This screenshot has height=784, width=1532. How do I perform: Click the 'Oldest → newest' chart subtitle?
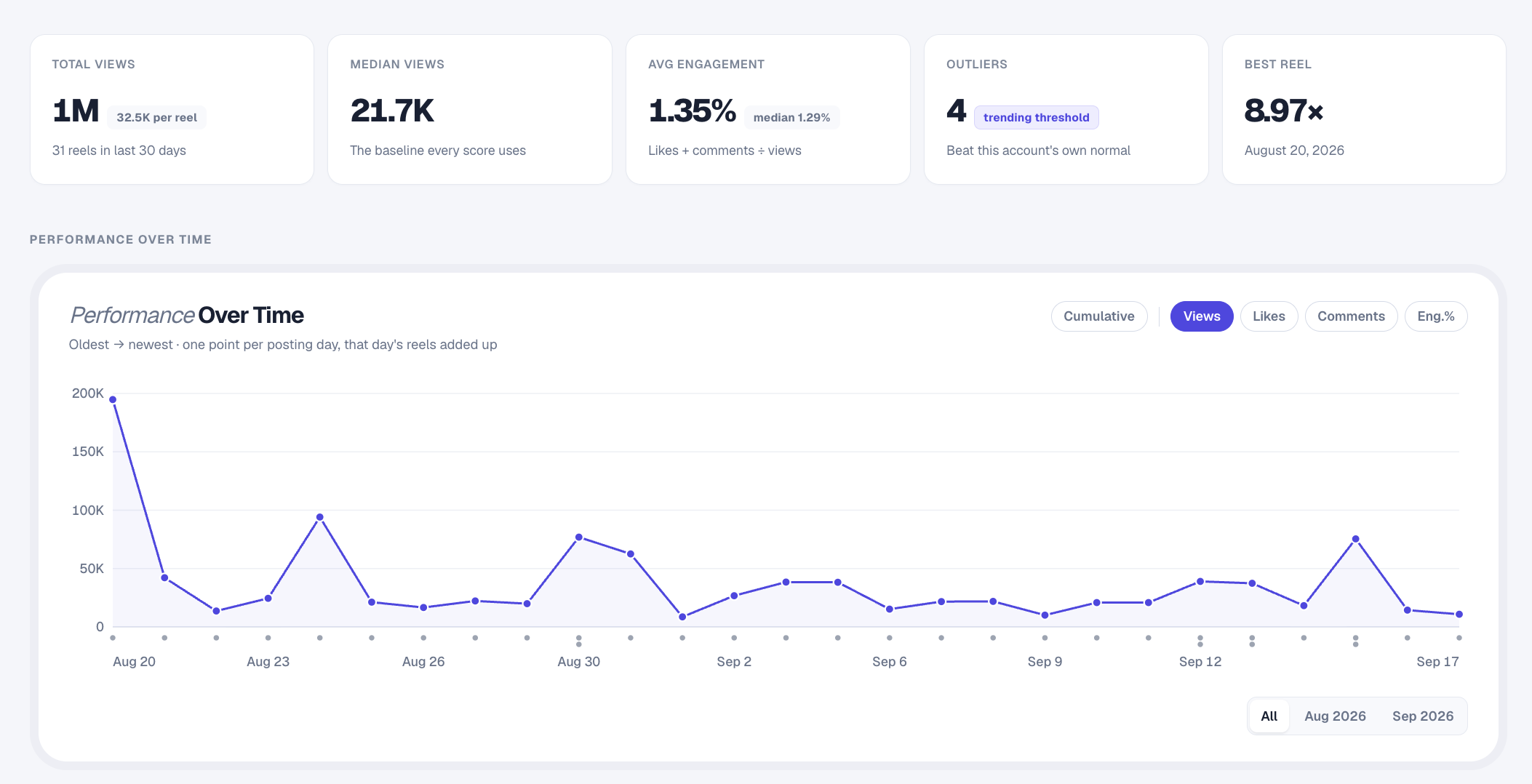tap(283, 345)
